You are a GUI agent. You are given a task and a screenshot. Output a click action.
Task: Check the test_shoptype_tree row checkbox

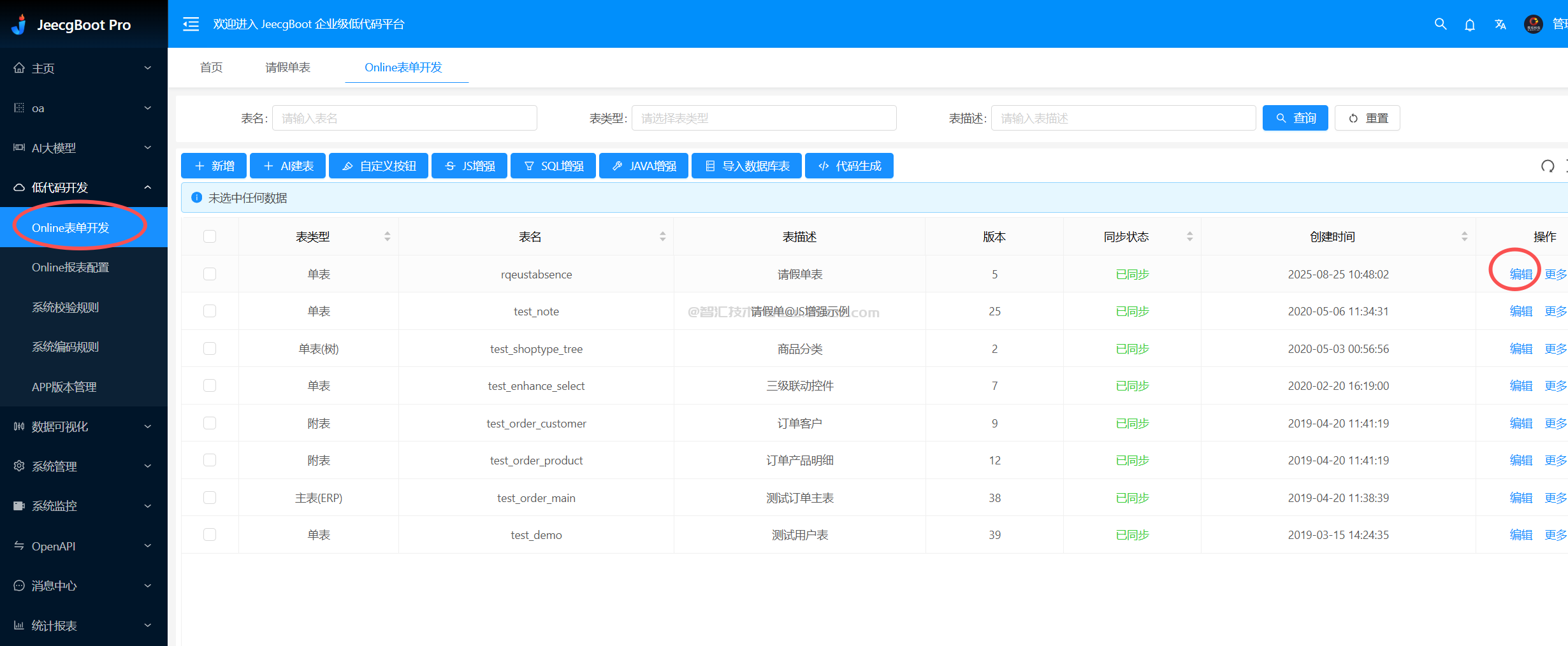coord(210,348)
